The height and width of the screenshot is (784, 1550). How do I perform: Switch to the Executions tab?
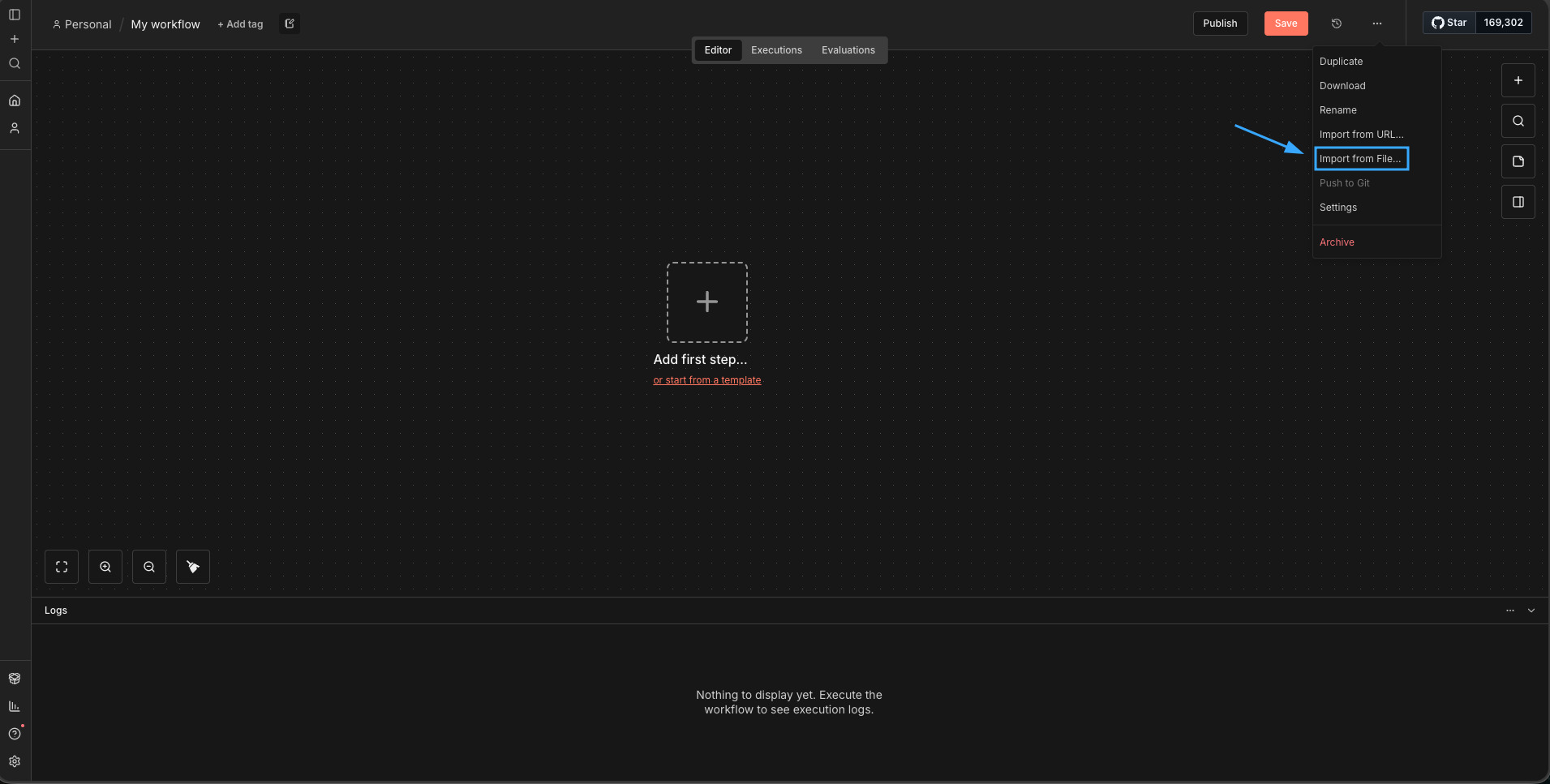pyautogui.click(x=776, y=50)
